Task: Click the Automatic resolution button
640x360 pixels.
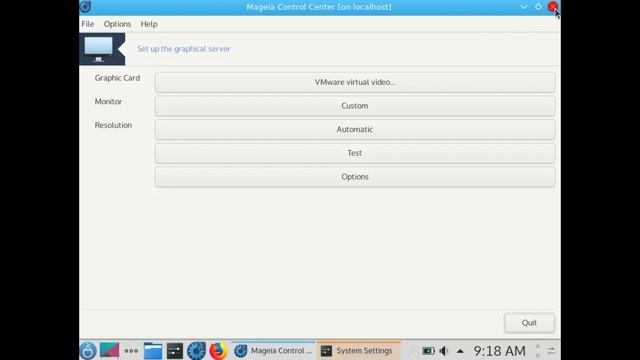Action: [355, 130]
